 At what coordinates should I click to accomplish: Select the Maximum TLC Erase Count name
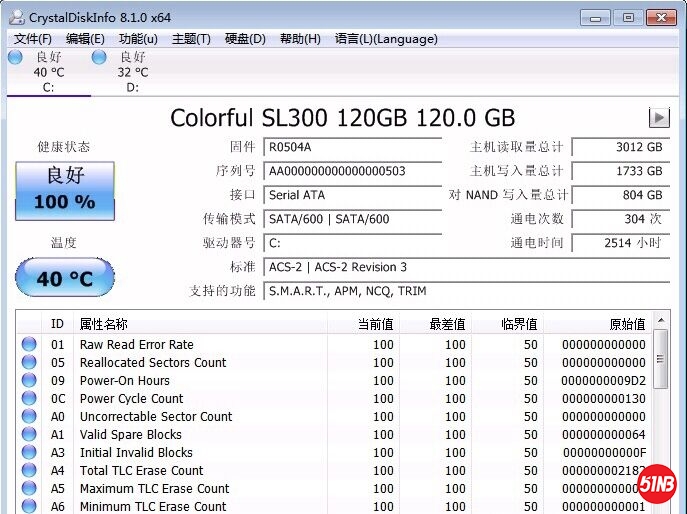coord(154,488)
